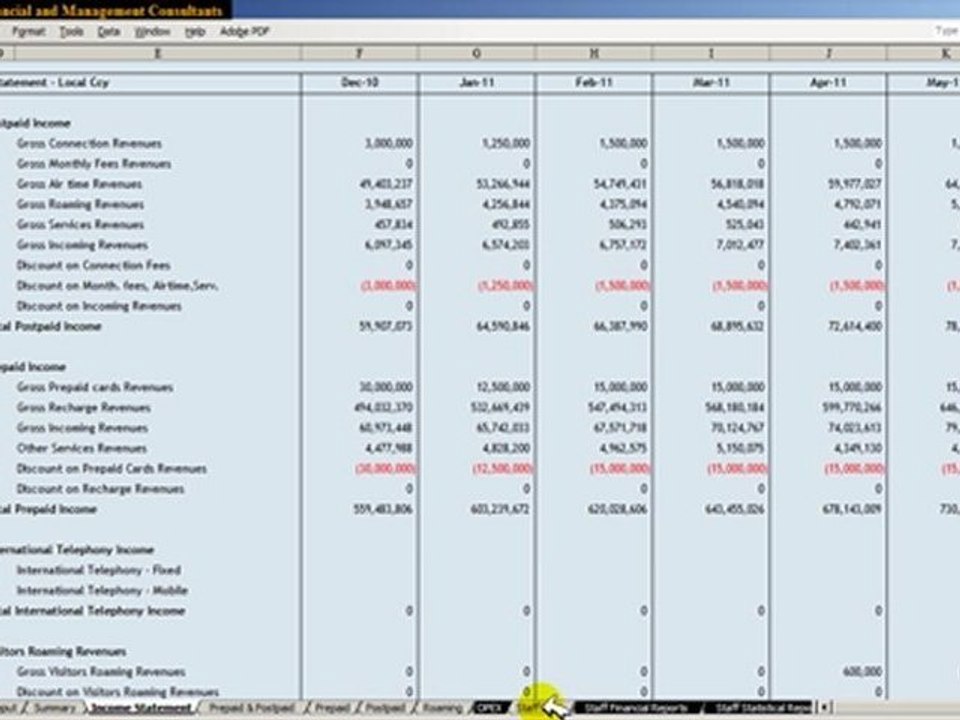Click Dec-10 Gross Prepaid cards value 30,000,000
This screenshot has width=960, height=720.
point(386,387)
